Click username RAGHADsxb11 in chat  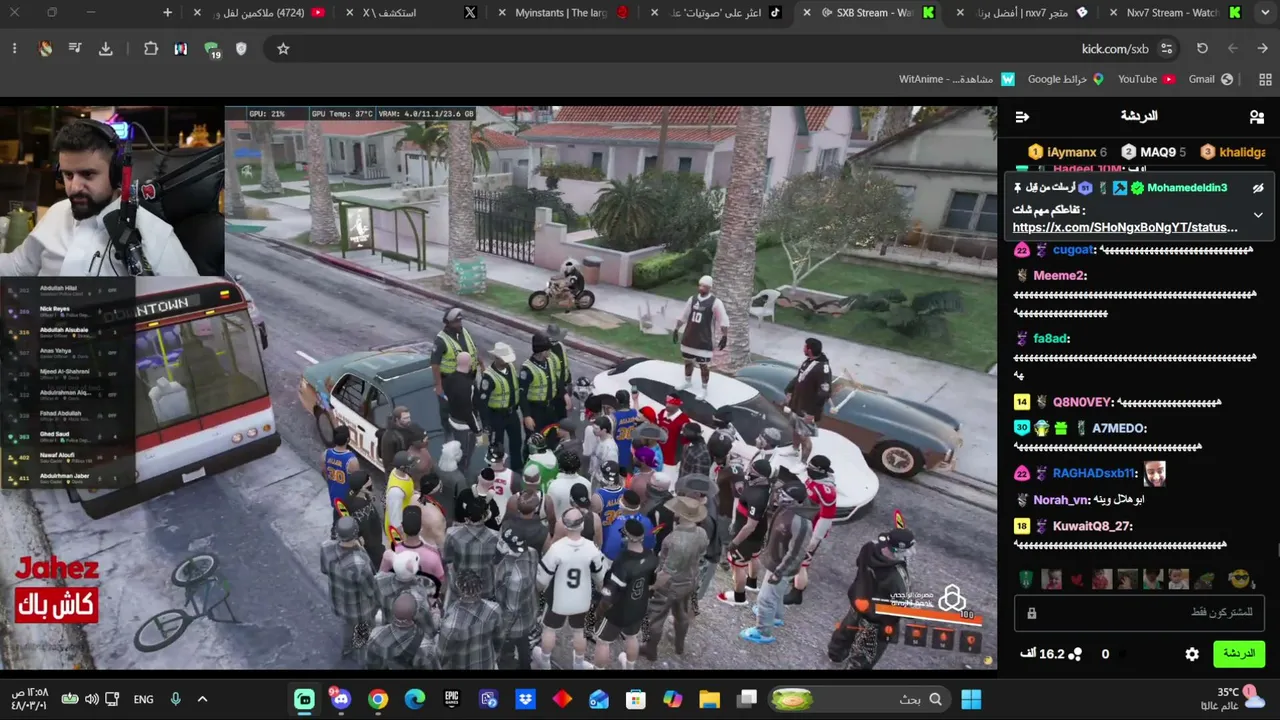1094,473
